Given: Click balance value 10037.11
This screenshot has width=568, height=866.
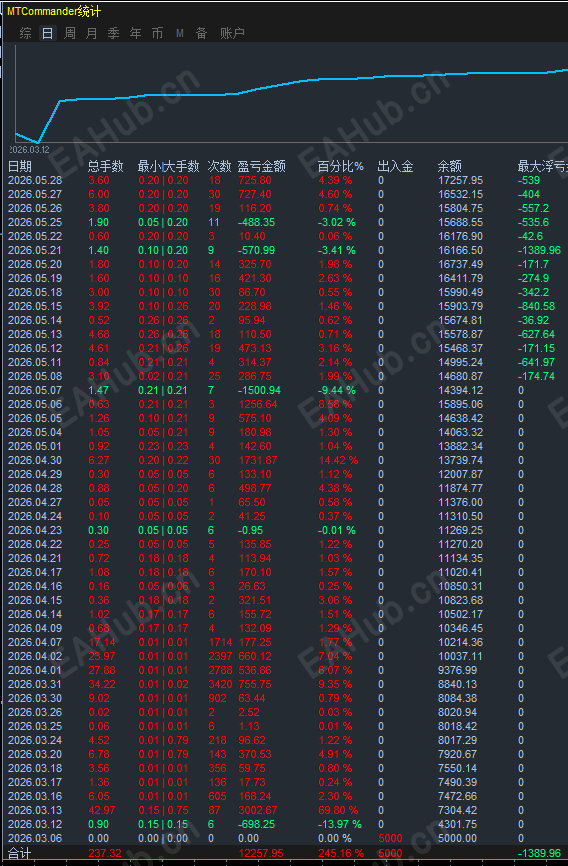Looking at the screenshot, I should point(460,656).
